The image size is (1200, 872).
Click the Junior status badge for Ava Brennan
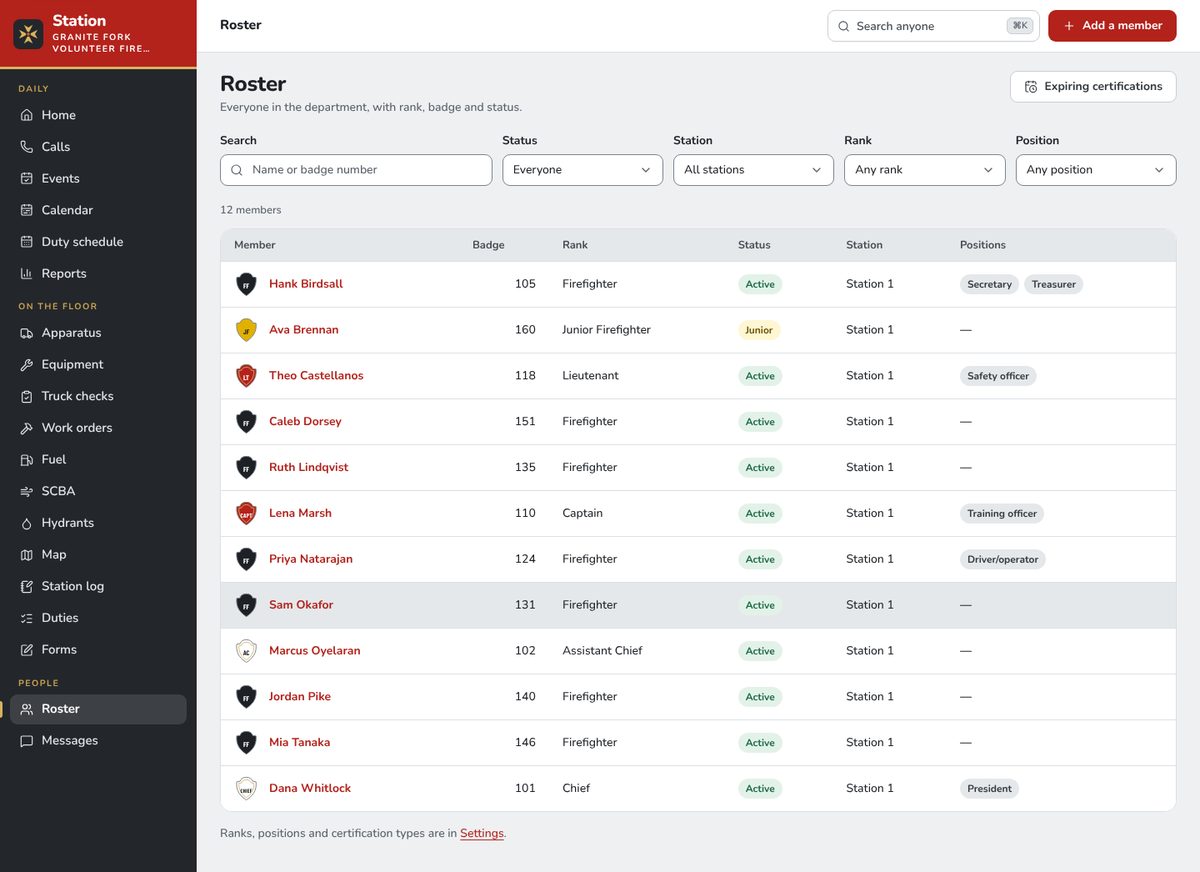(759, 330)
